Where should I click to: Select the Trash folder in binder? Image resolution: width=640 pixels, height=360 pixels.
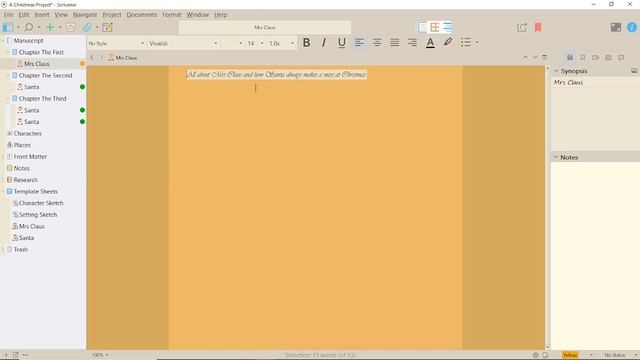click(21, 249)
